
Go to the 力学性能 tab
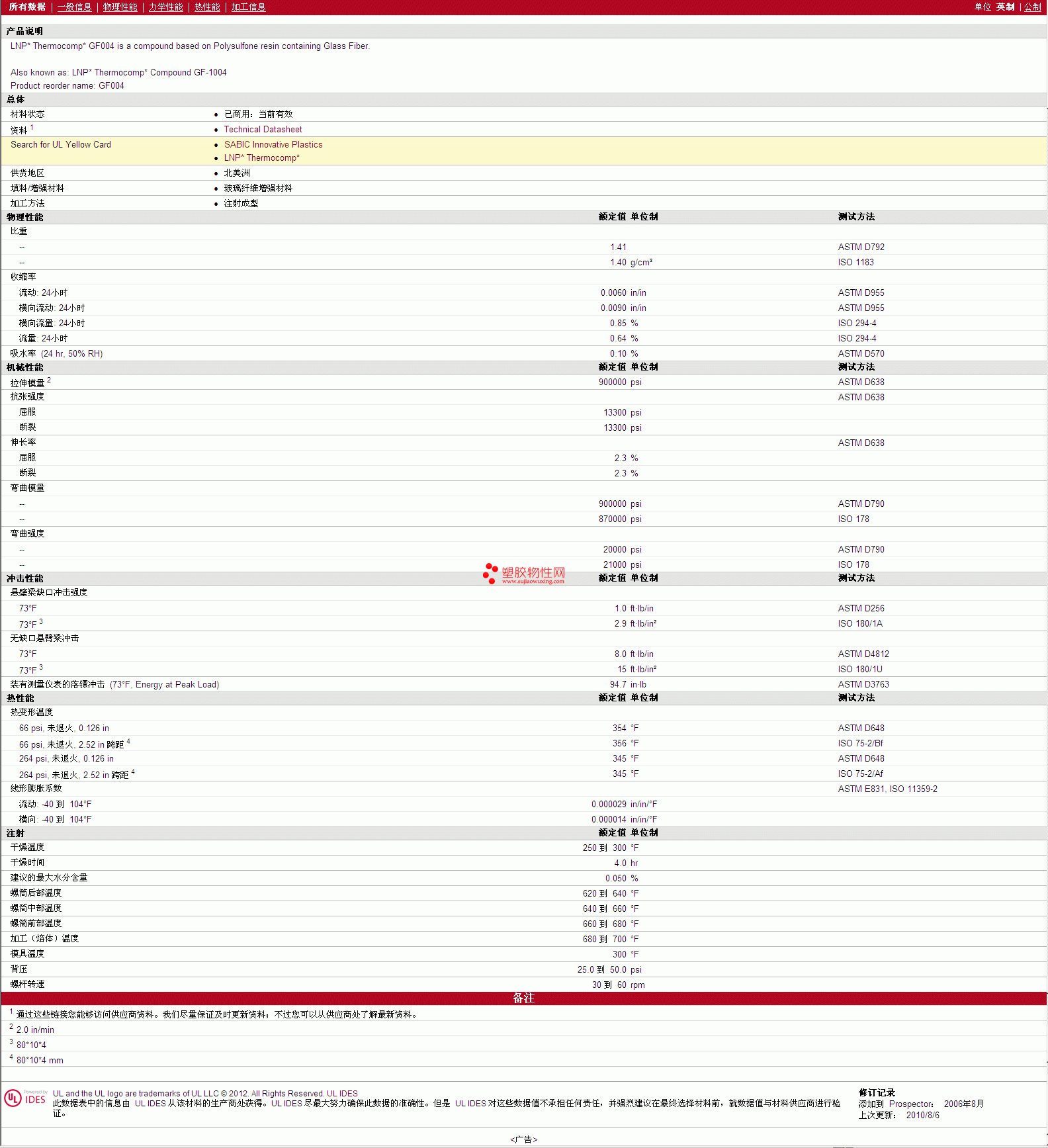click(165, 7)
